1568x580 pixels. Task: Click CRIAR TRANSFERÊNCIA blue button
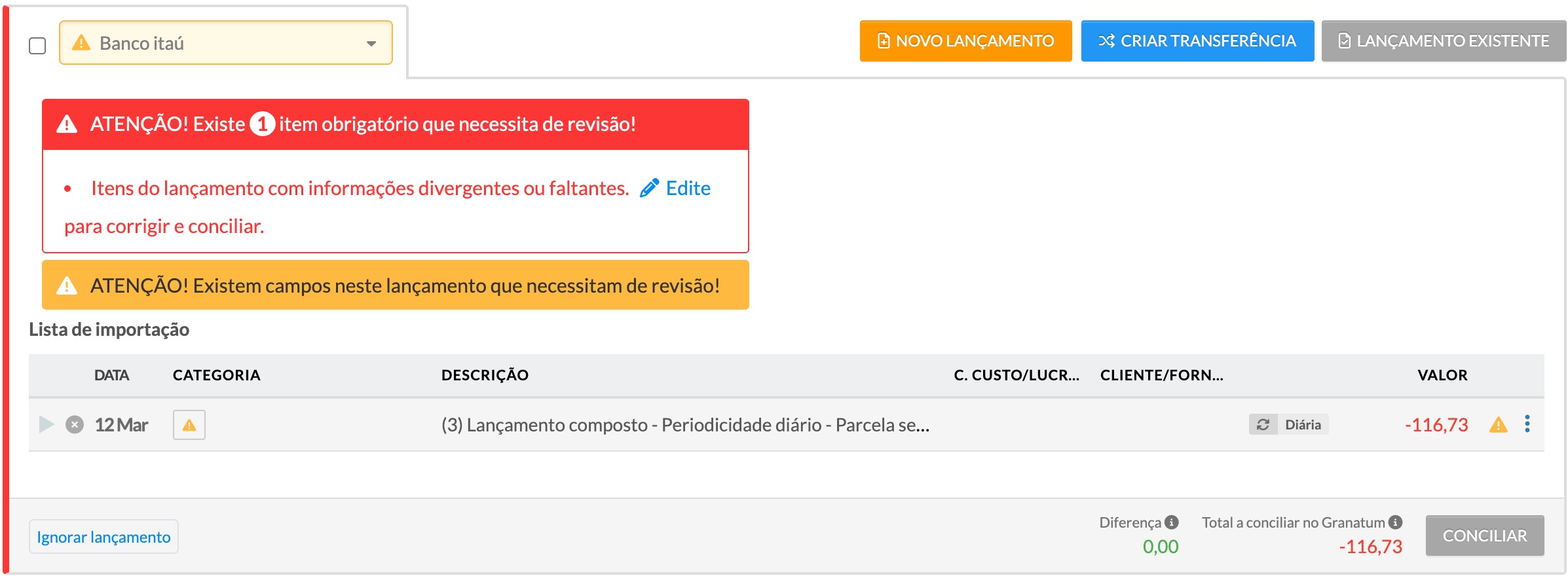click(1197, 41)
